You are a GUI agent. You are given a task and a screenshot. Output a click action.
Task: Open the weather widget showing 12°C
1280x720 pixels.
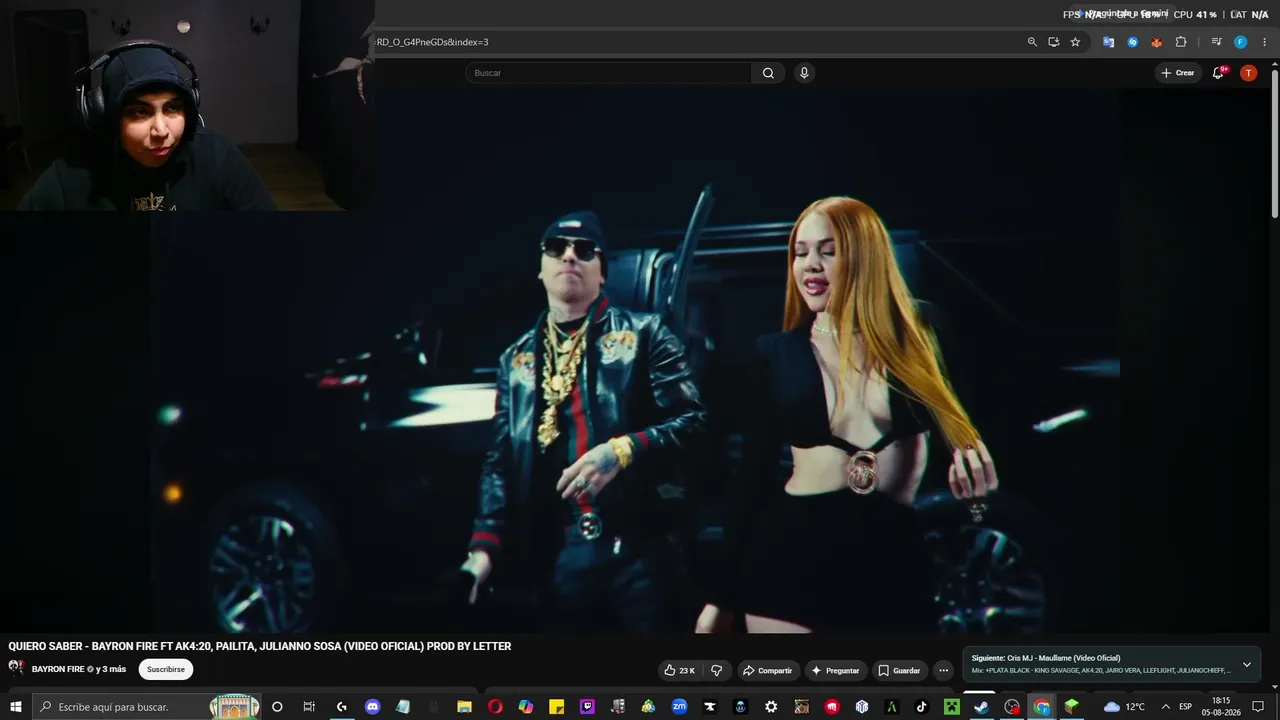pyautogui.click(x=1124, y=707)
